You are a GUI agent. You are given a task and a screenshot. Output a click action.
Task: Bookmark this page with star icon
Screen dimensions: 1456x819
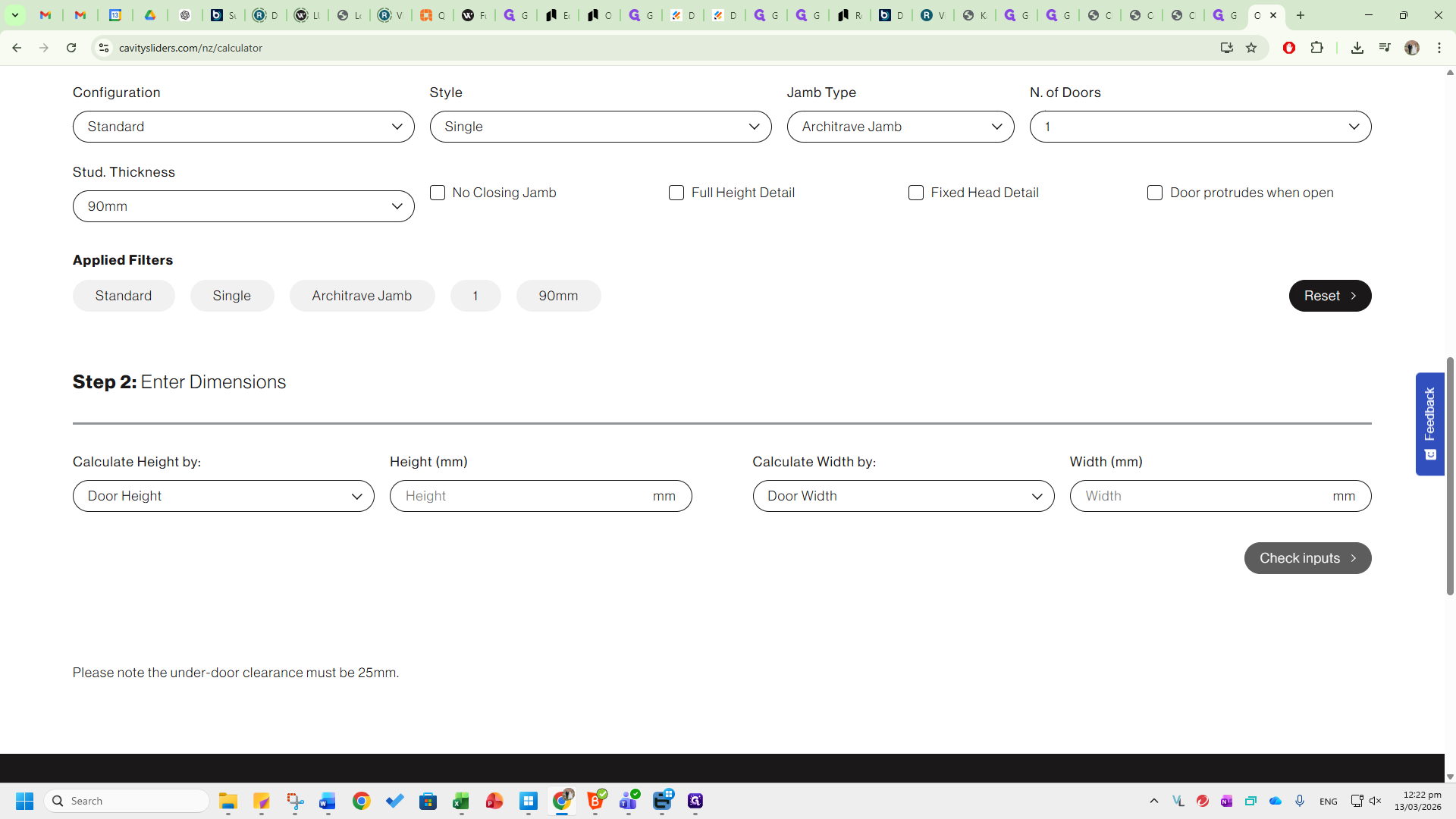[x=1251, y=48]
